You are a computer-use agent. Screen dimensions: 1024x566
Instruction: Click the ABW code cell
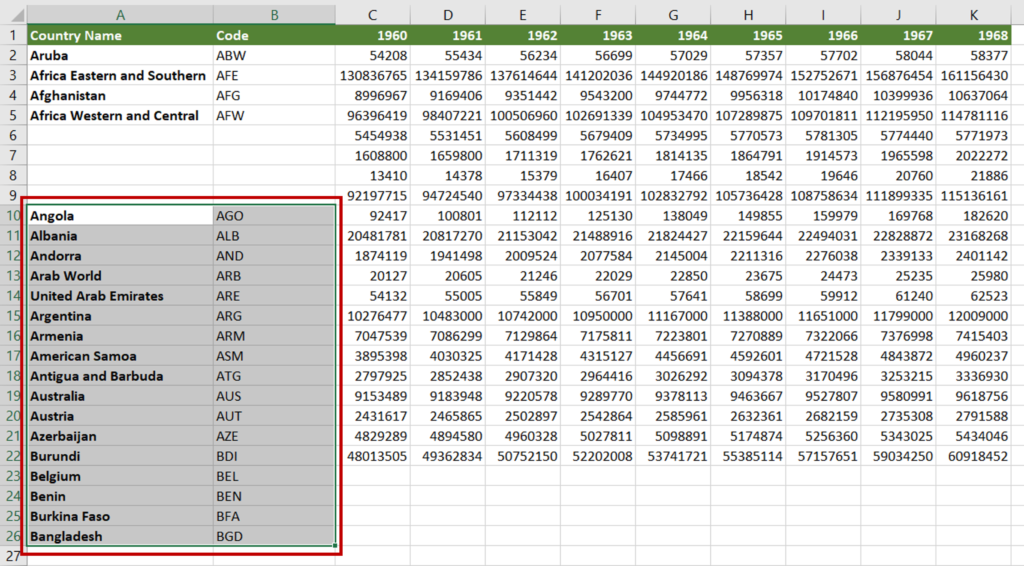tap(274, 55)
